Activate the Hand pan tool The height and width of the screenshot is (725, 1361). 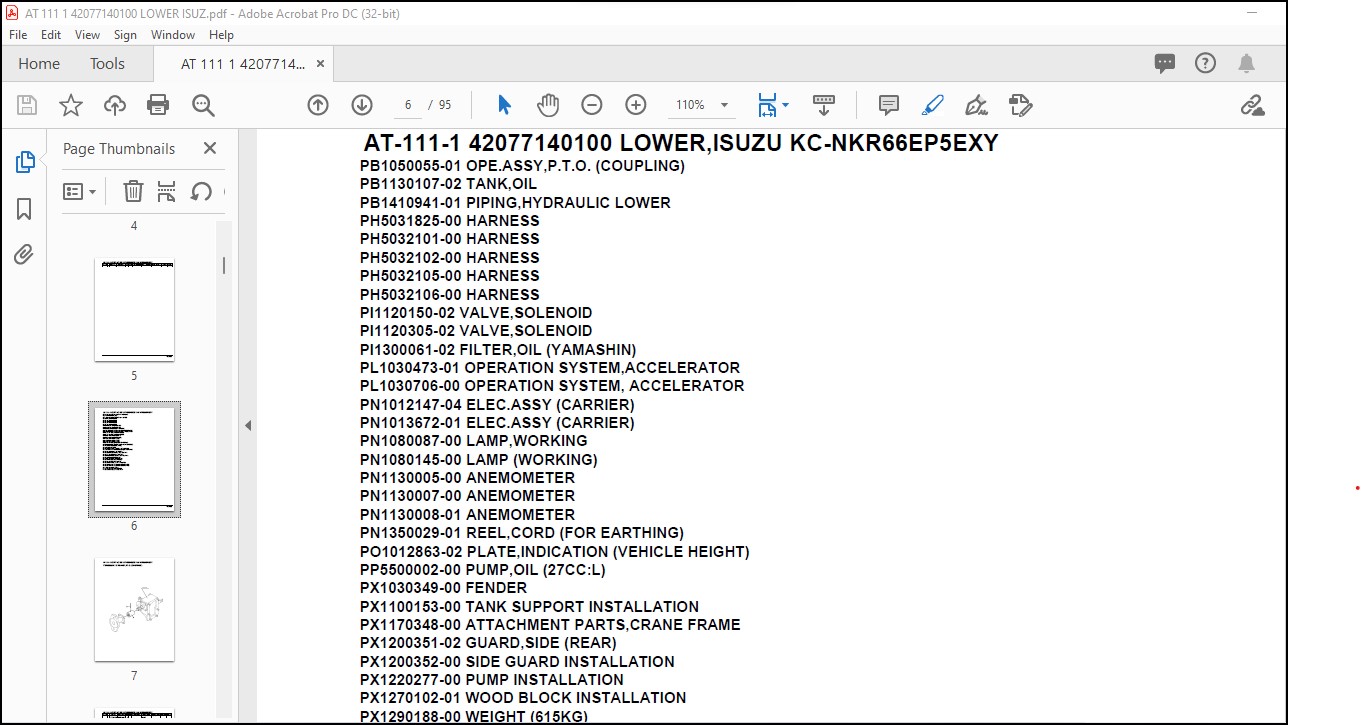point(548,105)
